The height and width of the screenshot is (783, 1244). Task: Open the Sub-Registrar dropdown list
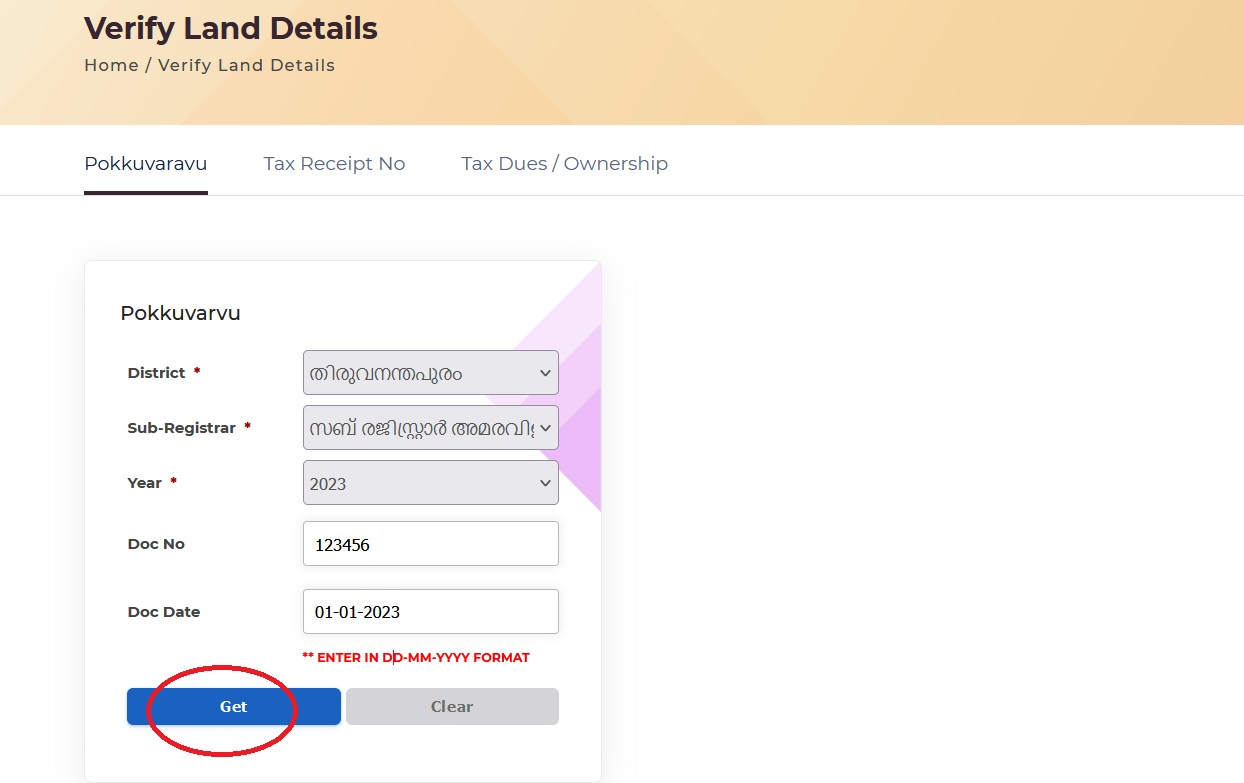point(430,428)
